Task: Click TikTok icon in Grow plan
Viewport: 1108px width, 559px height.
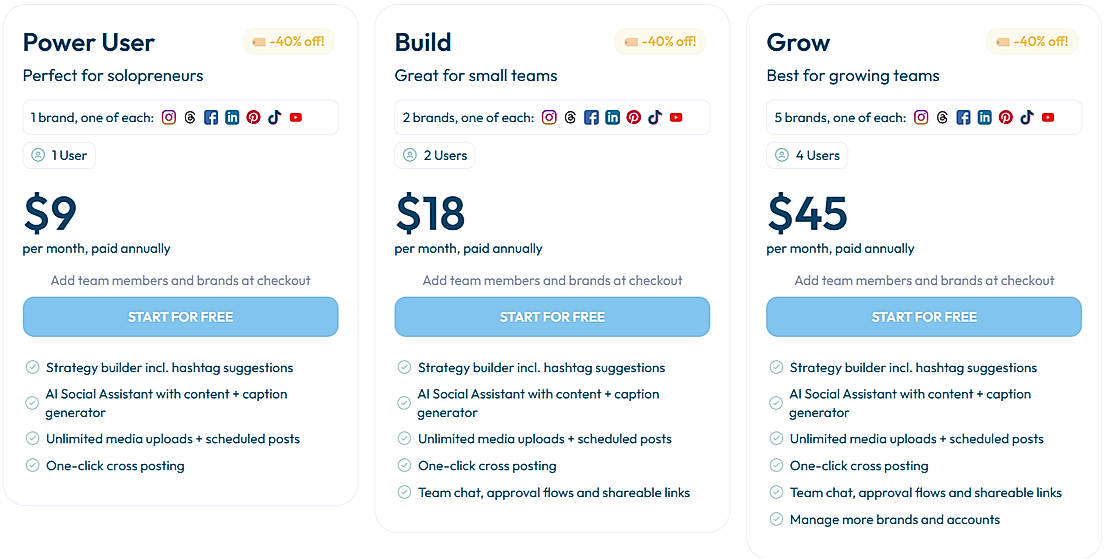Action: tap(1026, 117)
